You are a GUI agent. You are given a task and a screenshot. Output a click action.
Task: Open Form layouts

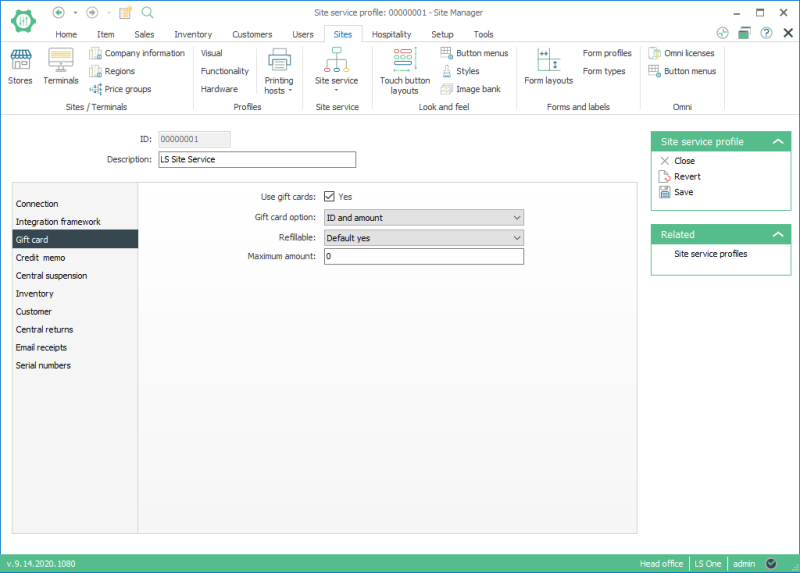pos(548,66)
